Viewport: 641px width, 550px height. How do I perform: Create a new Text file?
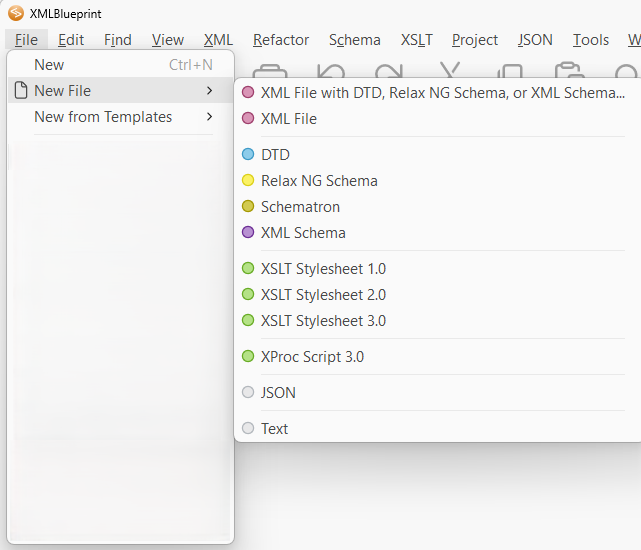click(x=274, y=429)
